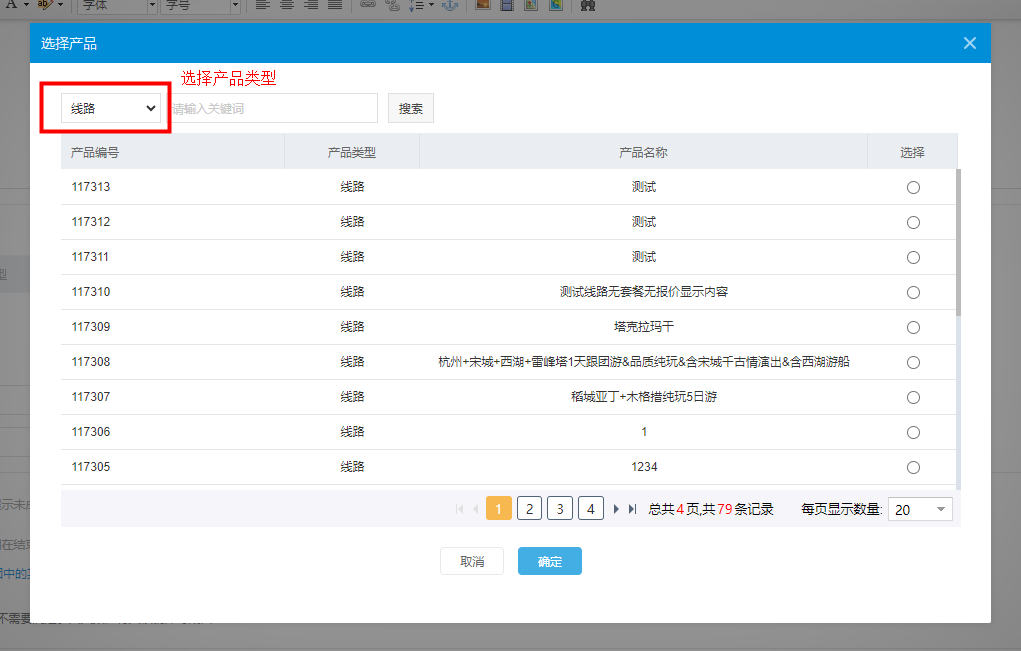Switch to page 4
This screenshot has width=1021, height=651.
(x=591, y=509)
